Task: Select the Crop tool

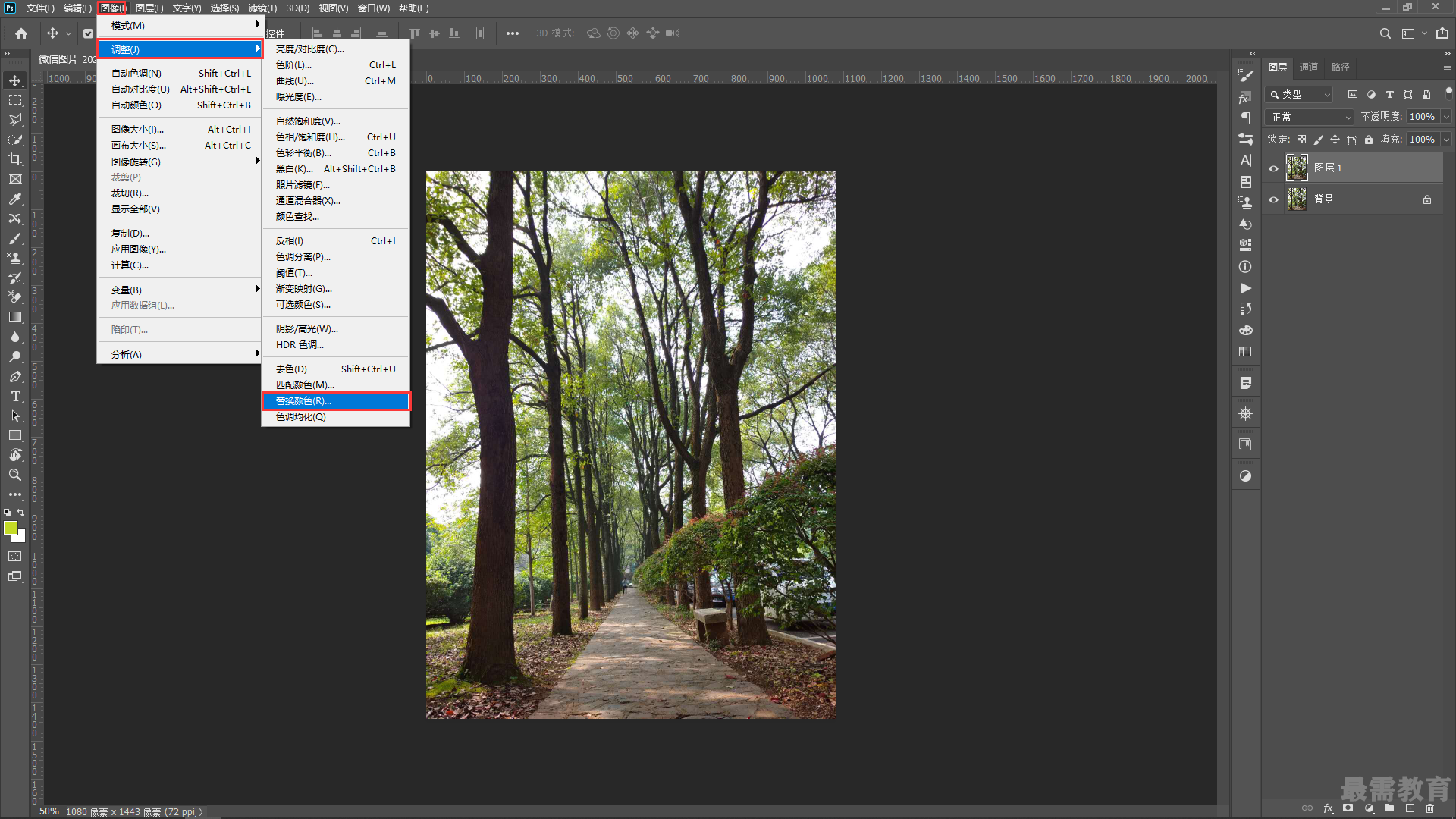Action: coord(15,159)
